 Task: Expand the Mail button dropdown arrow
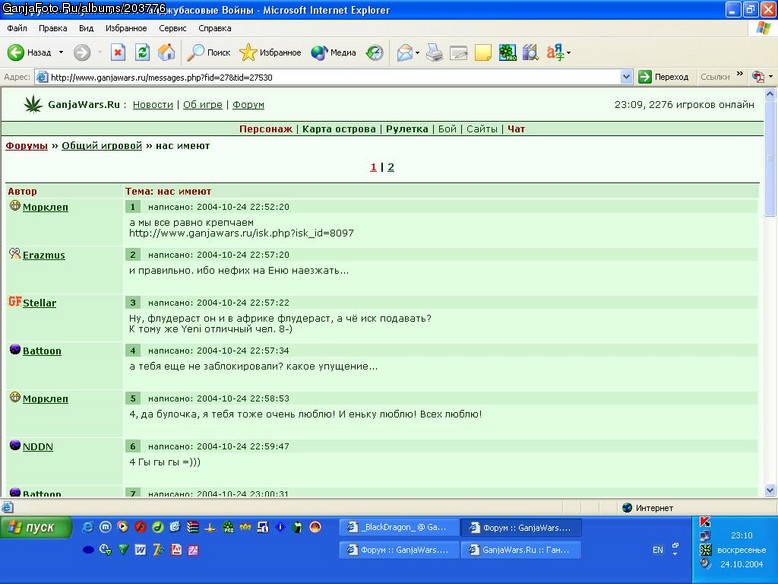[417, 53]
